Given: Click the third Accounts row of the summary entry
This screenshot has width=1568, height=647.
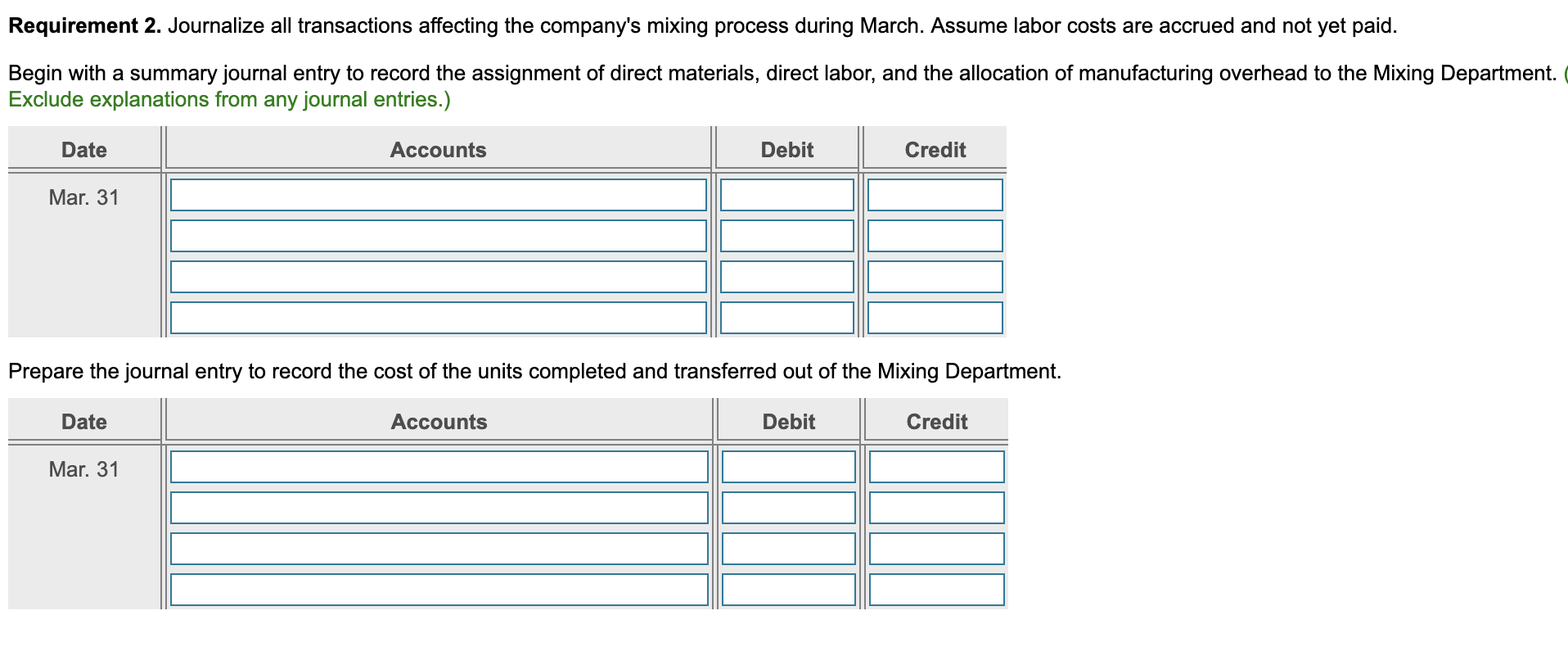Looking at the screenshot, I should [438, 277].
